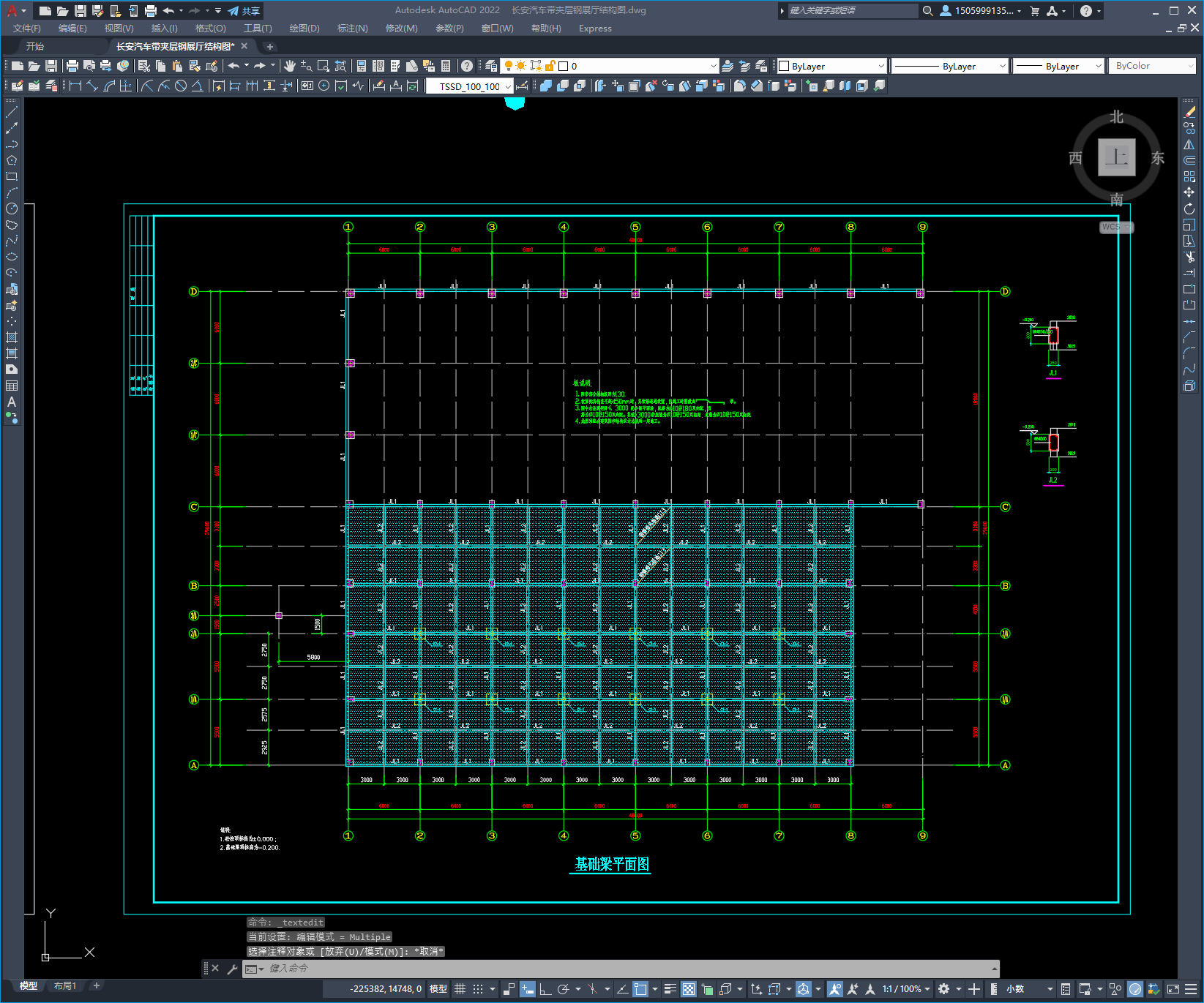
Task: Select the Mirror tool in modify toolbar
Action: (x=1189, y=144)
